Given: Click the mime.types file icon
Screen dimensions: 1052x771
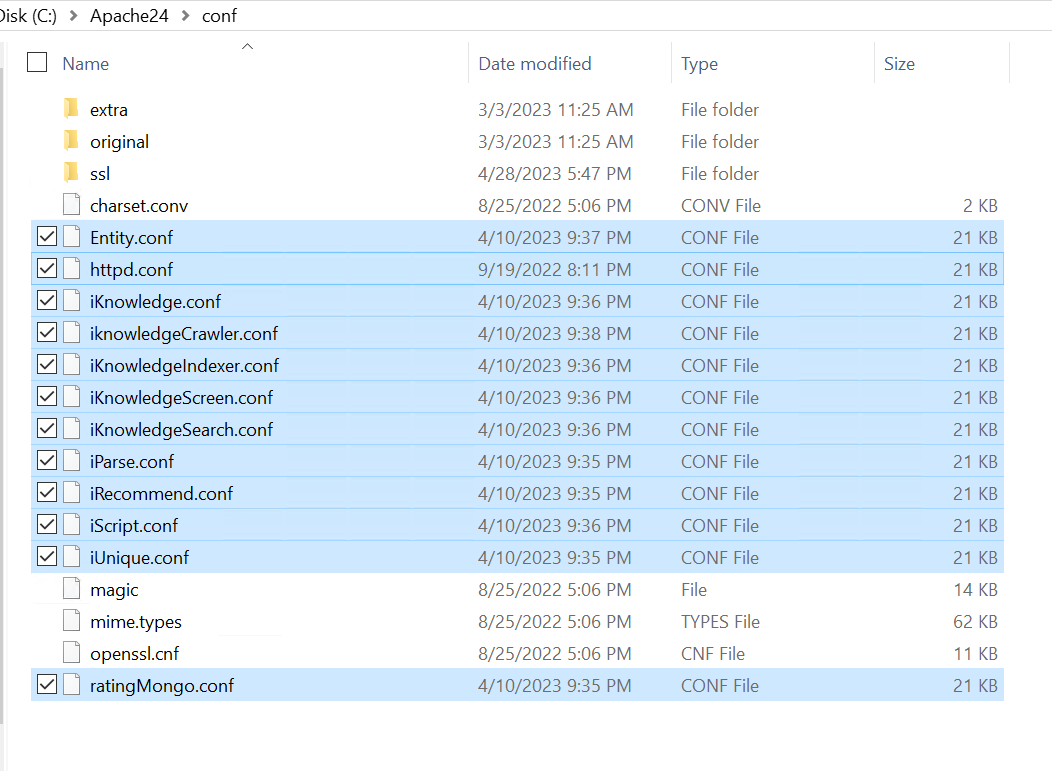Looking at the screenshot, I should [x=71, y=621].
